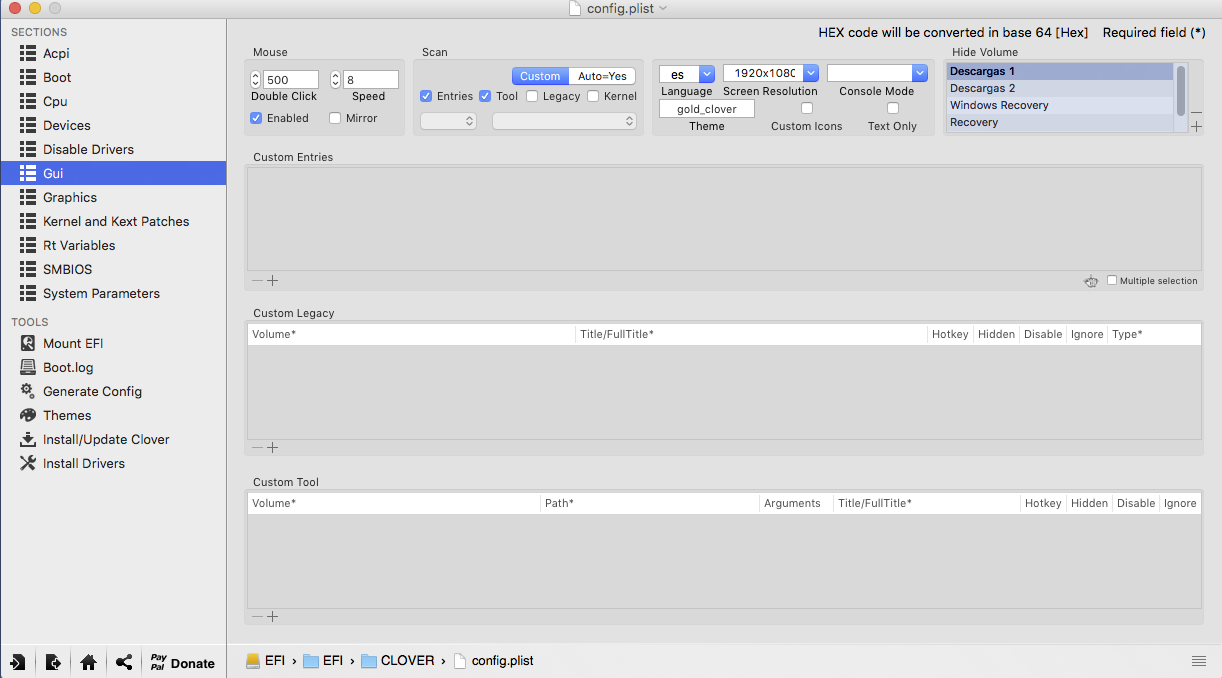Open the Themes tool
This screenshot has width=1222, height=678.
[x=66, y=415]
